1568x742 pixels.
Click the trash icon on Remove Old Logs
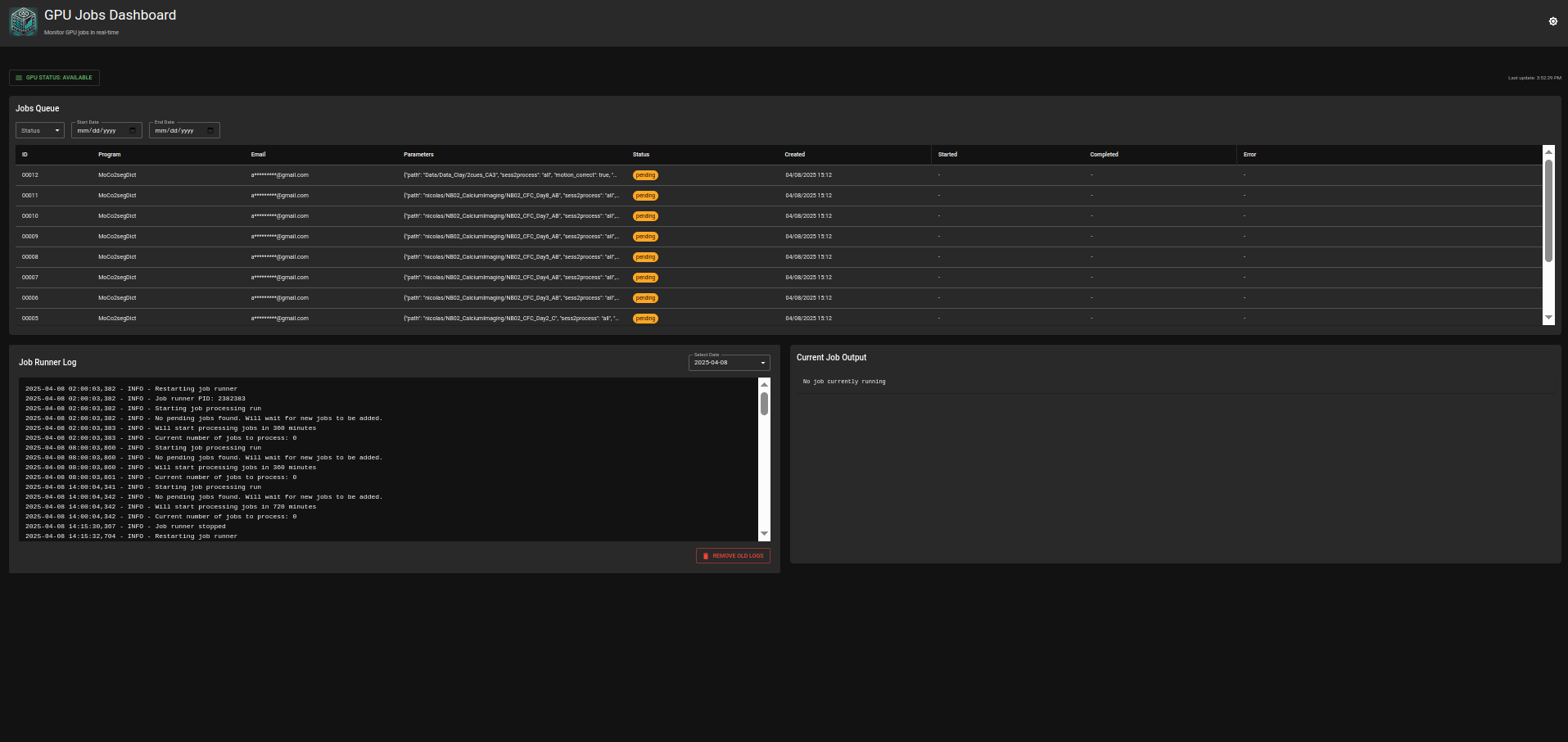tap(706, 556)
